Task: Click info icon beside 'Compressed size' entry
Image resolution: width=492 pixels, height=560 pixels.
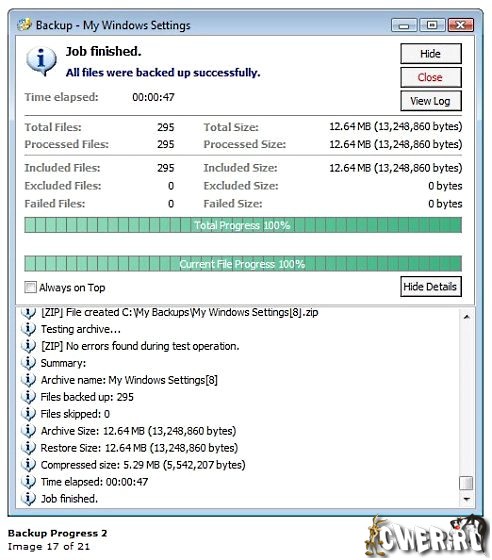Action: tap(28, 465)
